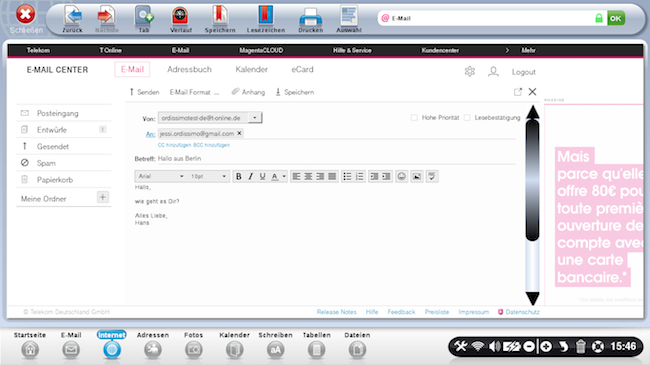Open settings gear icon next to Logout
Screen dimensions: 650x365
(470, 71)
